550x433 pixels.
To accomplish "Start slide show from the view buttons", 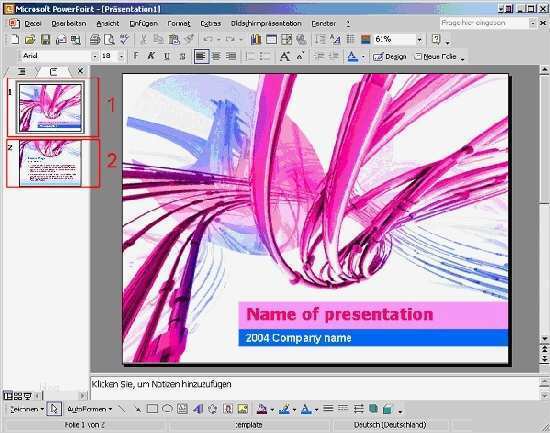I will coord(27,396).
